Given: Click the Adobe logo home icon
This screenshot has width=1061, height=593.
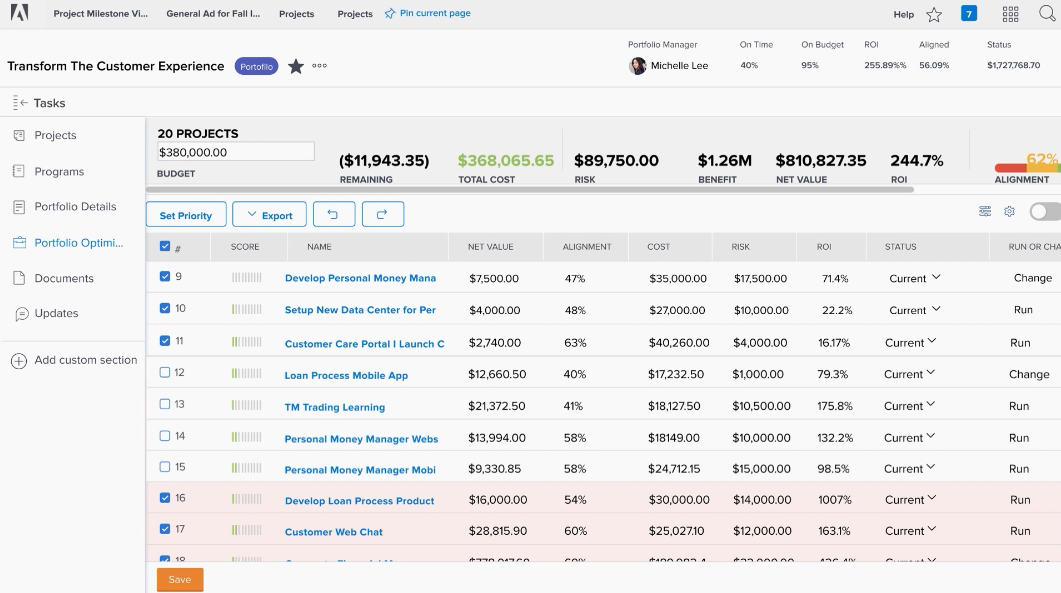Looking at the screenshot, I should [x=19, y=13].
